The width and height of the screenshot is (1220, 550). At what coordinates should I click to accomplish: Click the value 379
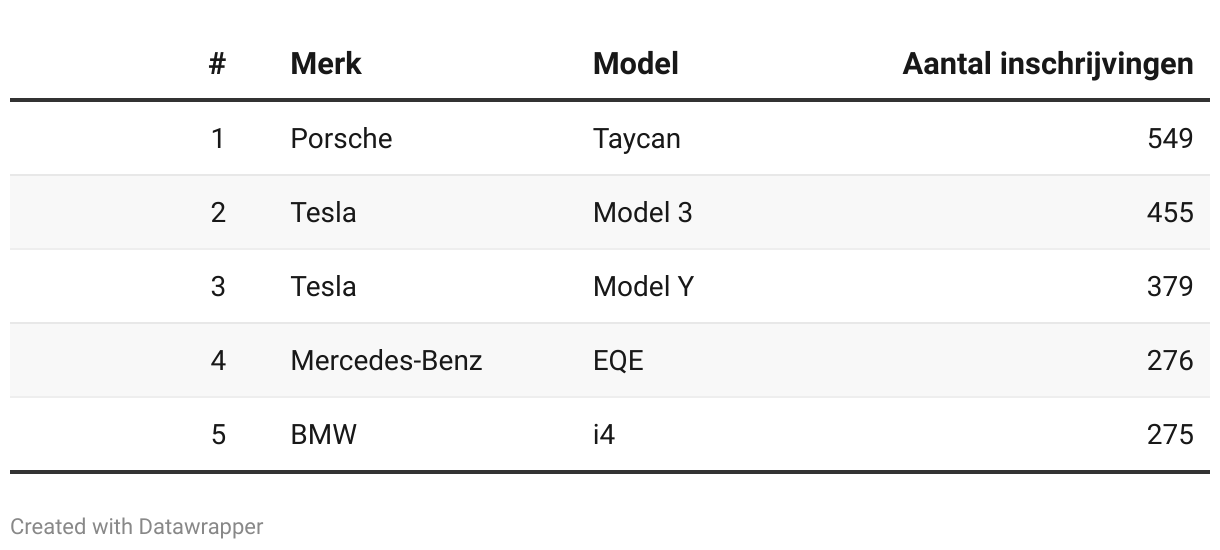1170,286
